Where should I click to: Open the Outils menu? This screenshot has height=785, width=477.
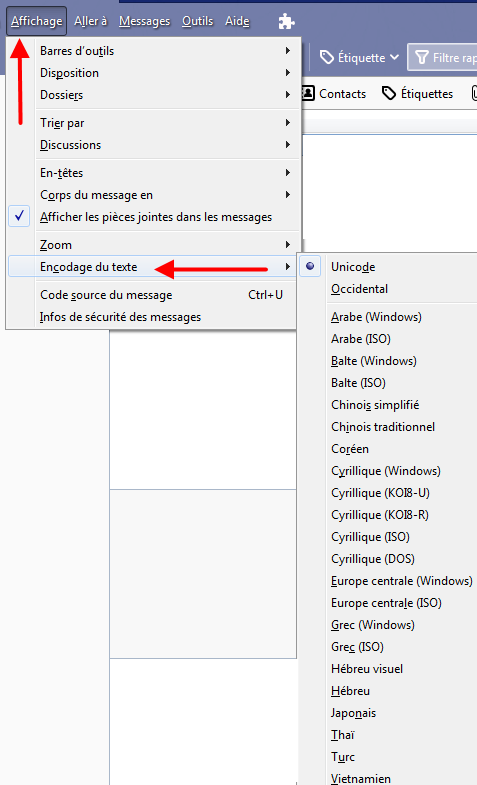pos(197,21)
